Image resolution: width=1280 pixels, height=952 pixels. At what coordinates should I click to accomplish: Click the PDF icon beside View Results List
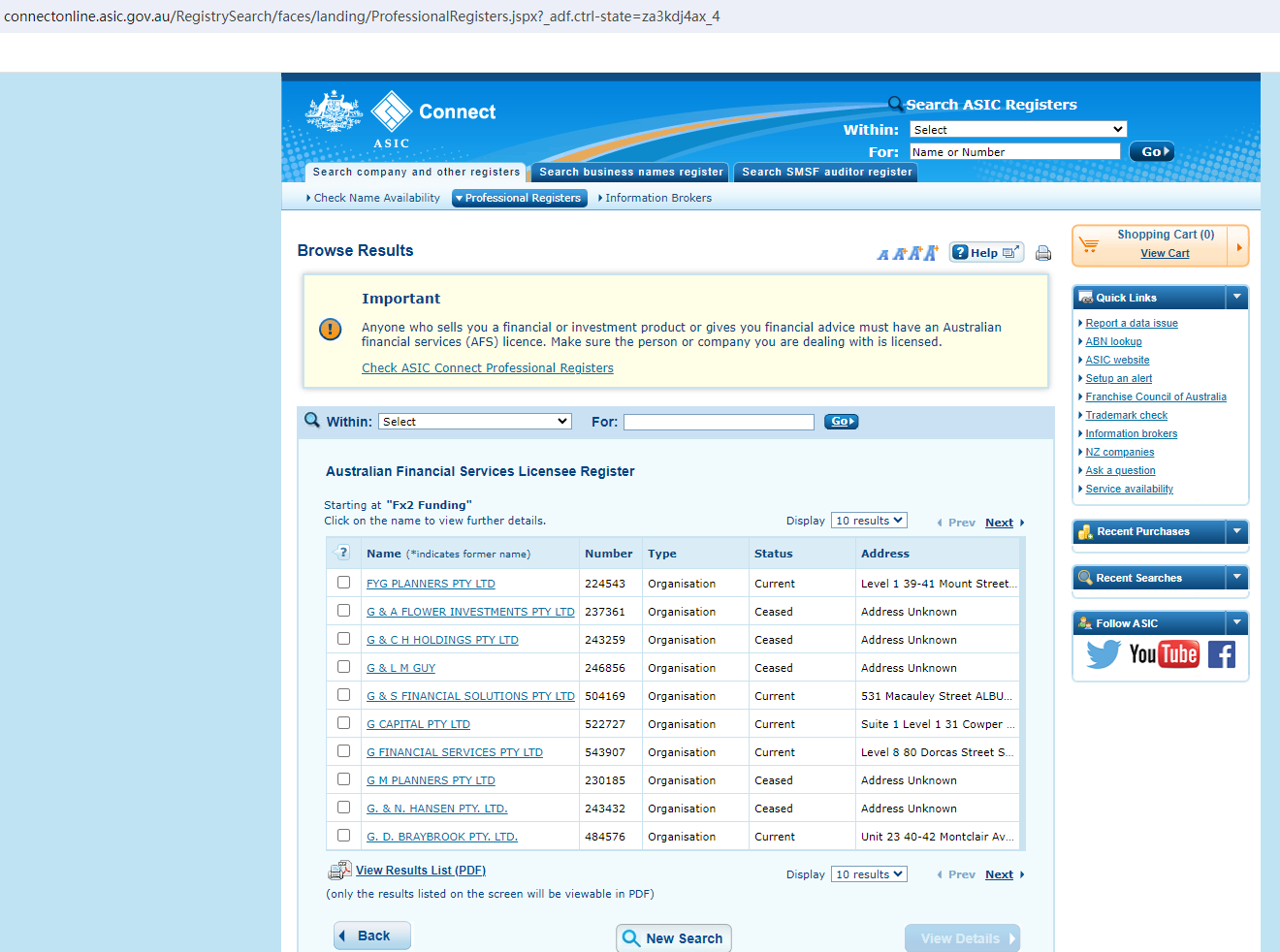pos(339,871)
